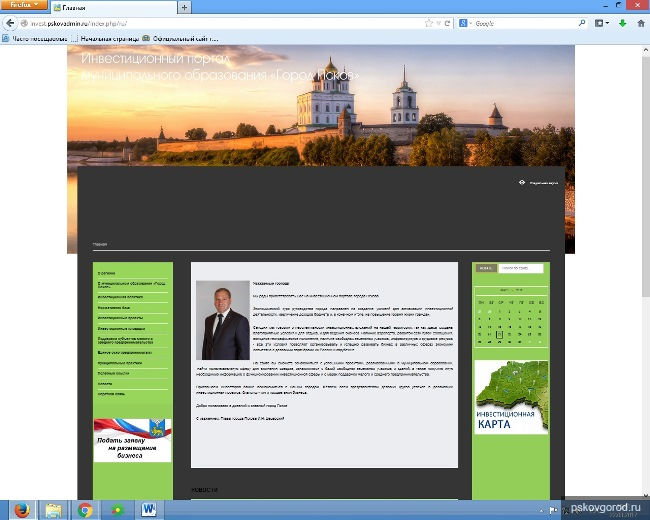Click the vertical scrollbar thumb of the page
Screen dimensions: 650x520
pyautogui.click(x=646, y=176)
